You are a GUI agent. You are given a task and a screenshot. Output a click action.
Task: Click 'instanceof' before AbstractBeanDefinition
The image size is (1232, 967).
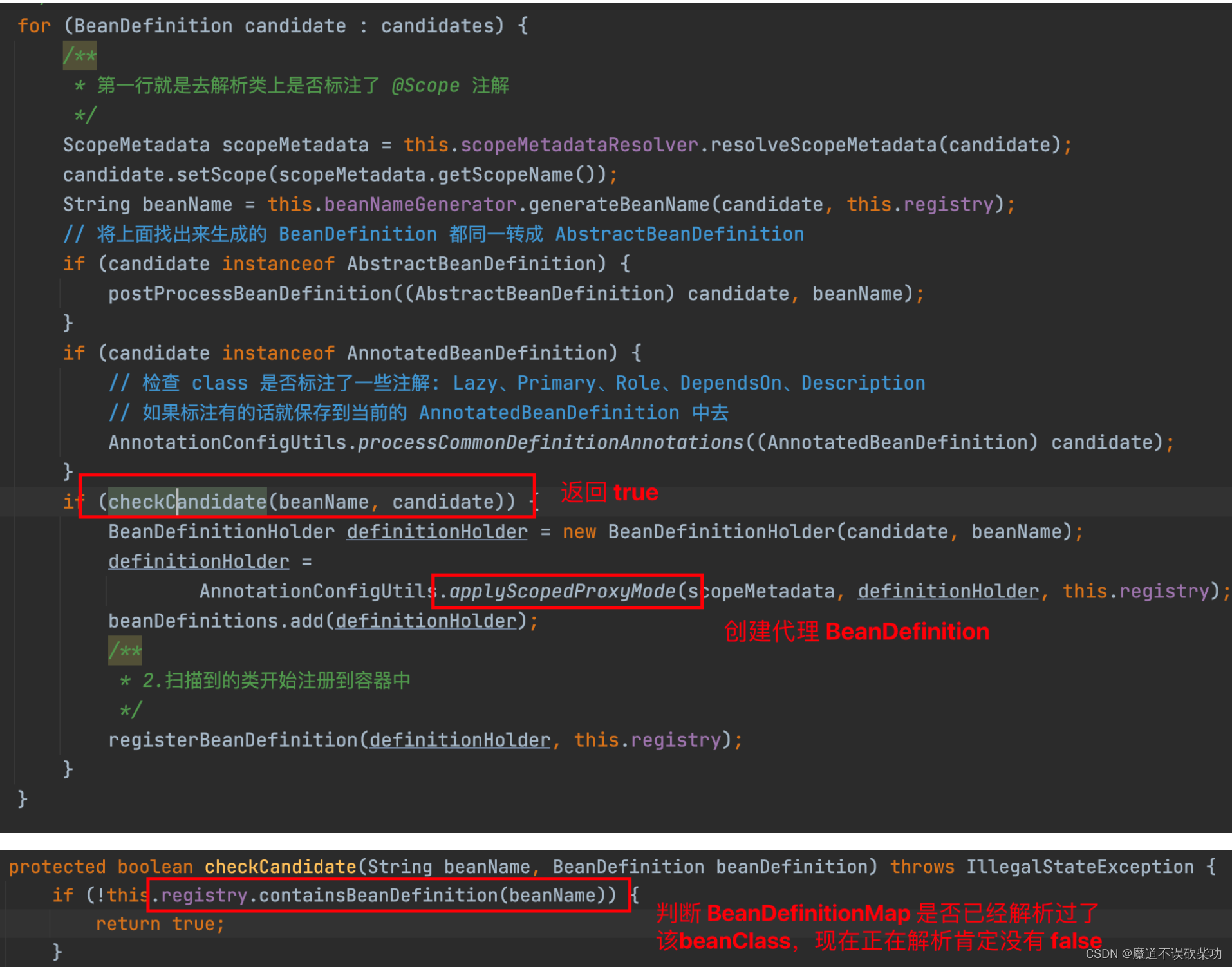click(x=278, y=264)
